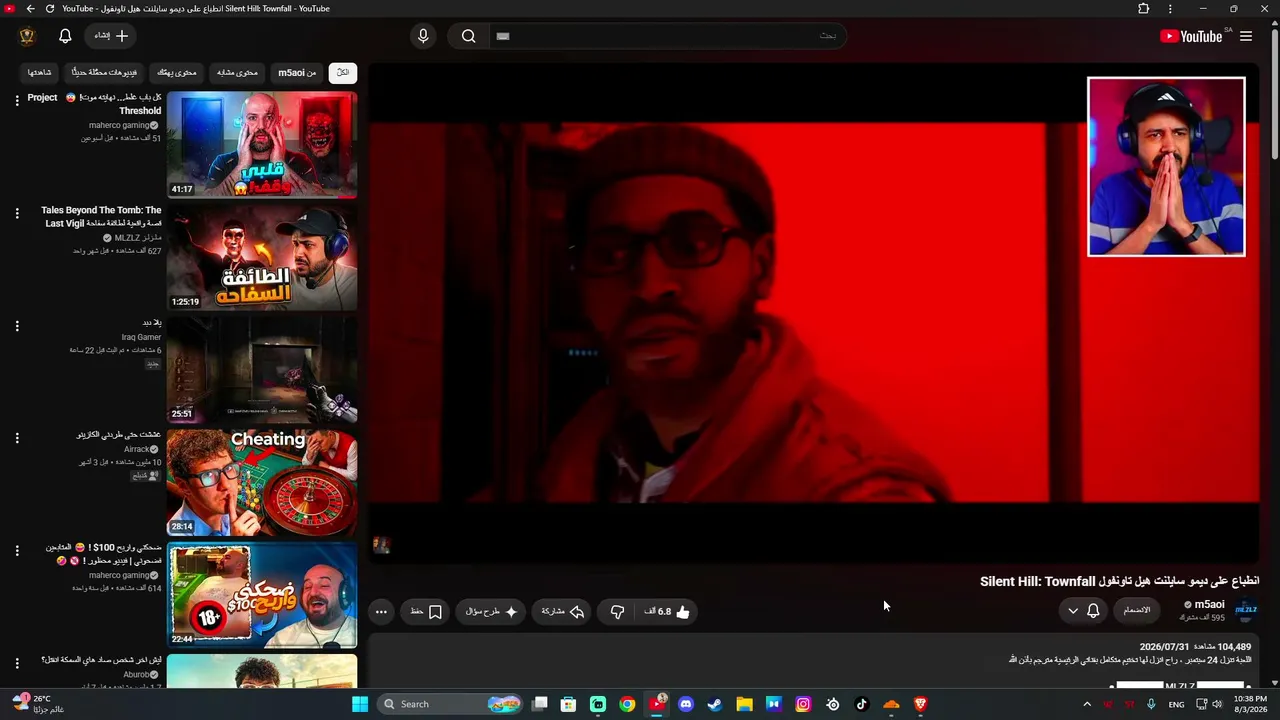This screenshot has width=1280, height=720.
Task: Open more actions ellipsis under the video
Action: 381,611
